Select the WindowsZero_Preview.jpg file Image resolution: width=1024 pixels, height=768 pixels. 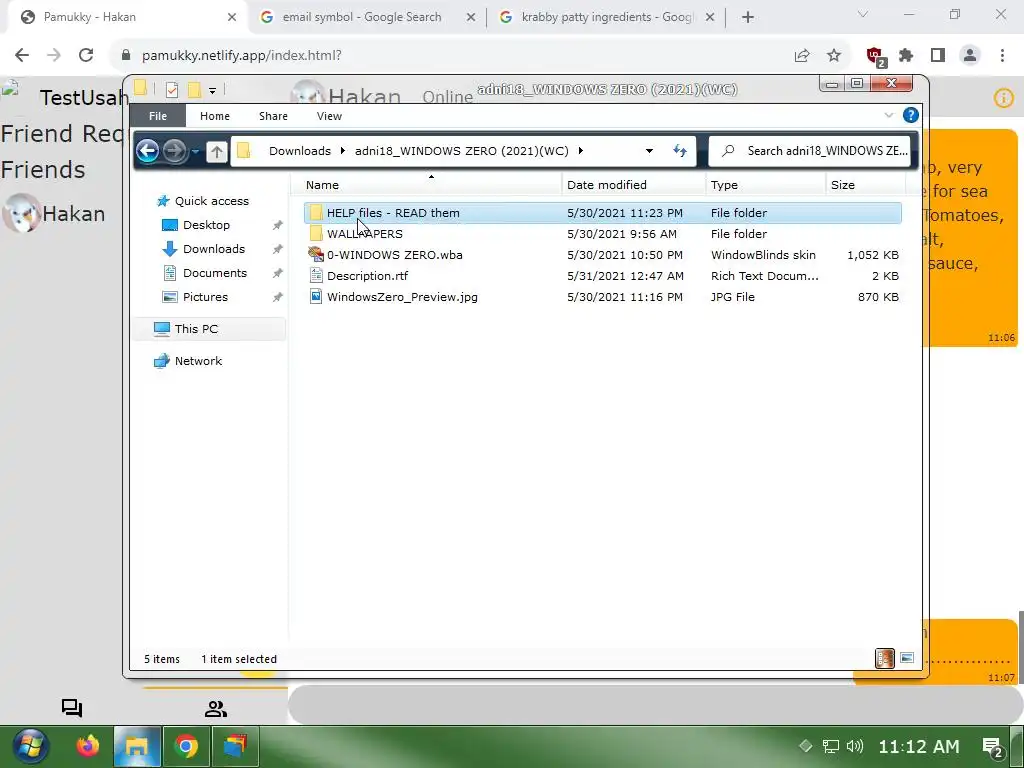[602, 296]
